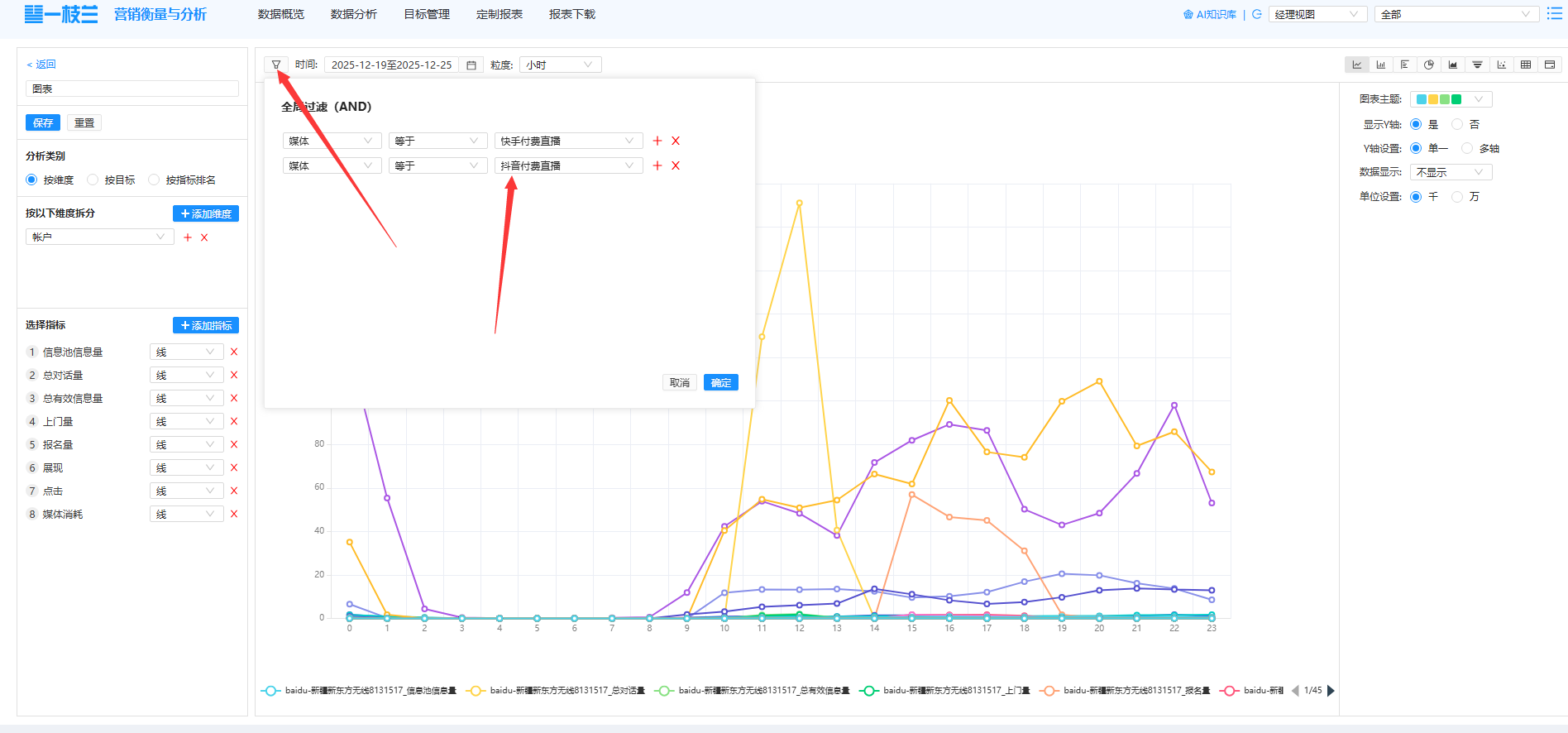The width and height of the screenshot is (1568, 733).
Task: Remove the 抖音付费直播 filter row
Action: (676, 165)
